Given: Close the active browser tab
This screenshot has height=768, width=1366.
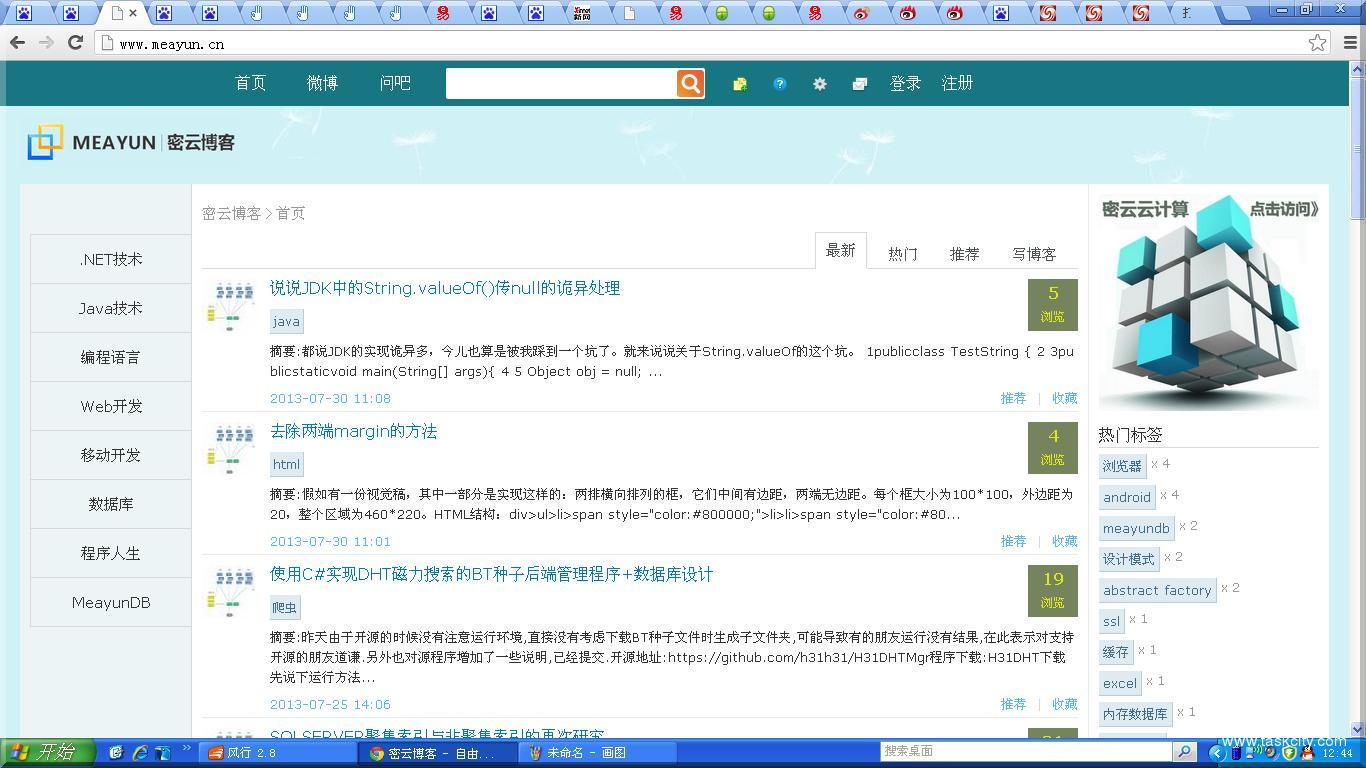Looking at the screenshot, I should coord(133,13).
